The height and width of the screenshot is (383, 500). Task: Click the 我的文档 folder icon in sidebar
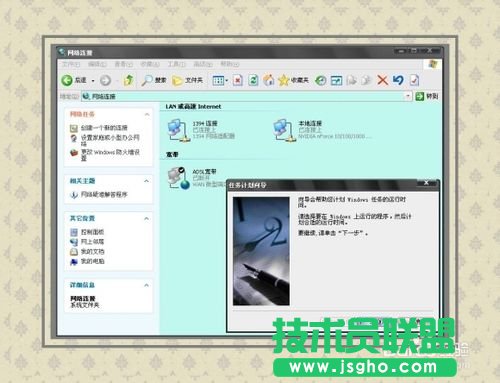(74, 252)
